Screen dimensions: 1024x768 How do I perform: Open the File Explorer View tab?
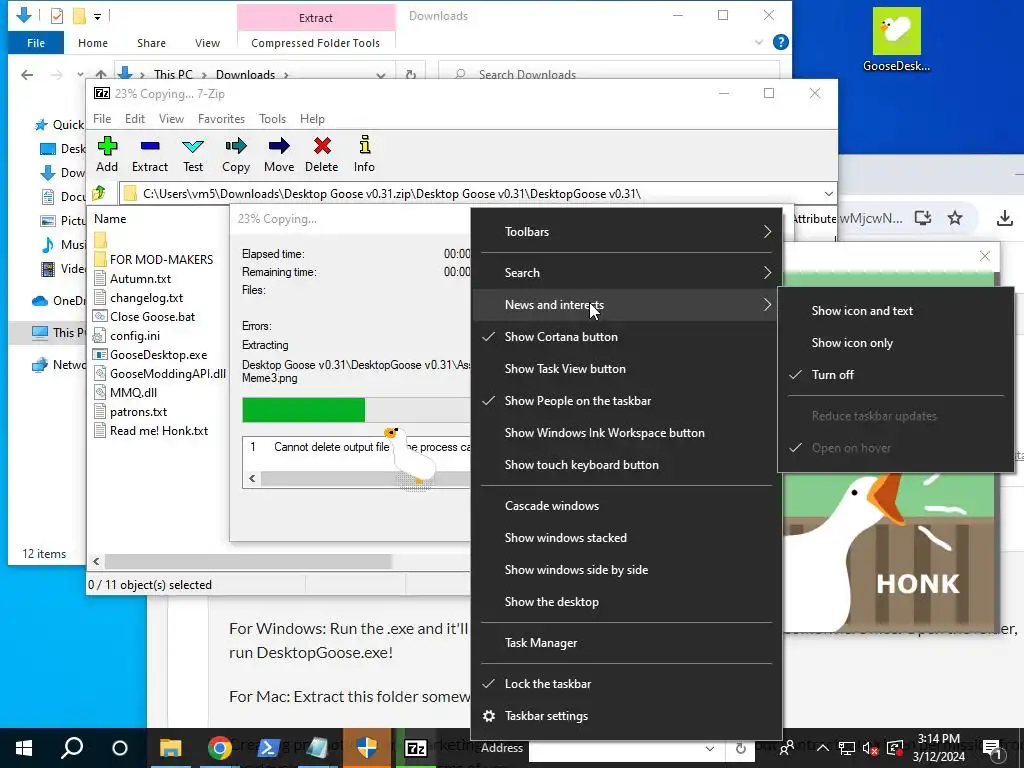tap(207, 42)
